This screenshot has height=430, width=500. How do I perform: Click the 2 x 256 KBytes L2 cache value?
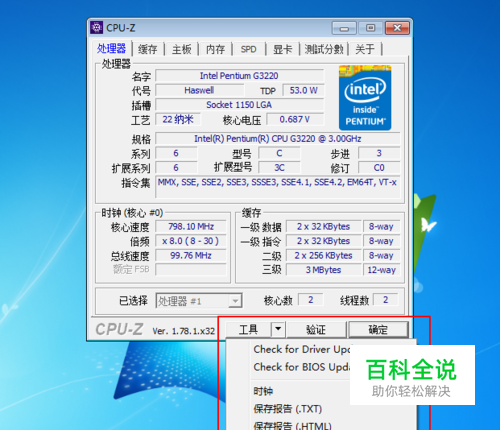[x=324, y=256]
